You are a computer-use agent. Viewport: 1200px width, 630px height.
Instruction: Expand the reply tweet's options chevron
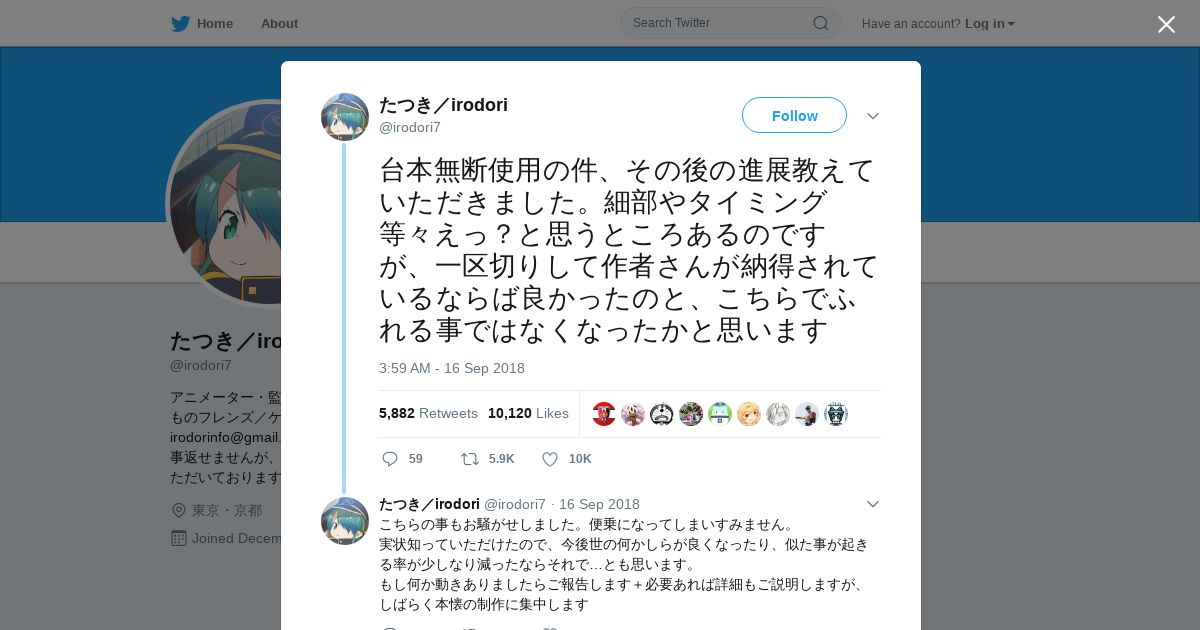pyautogui.click(x=872, y=504)
